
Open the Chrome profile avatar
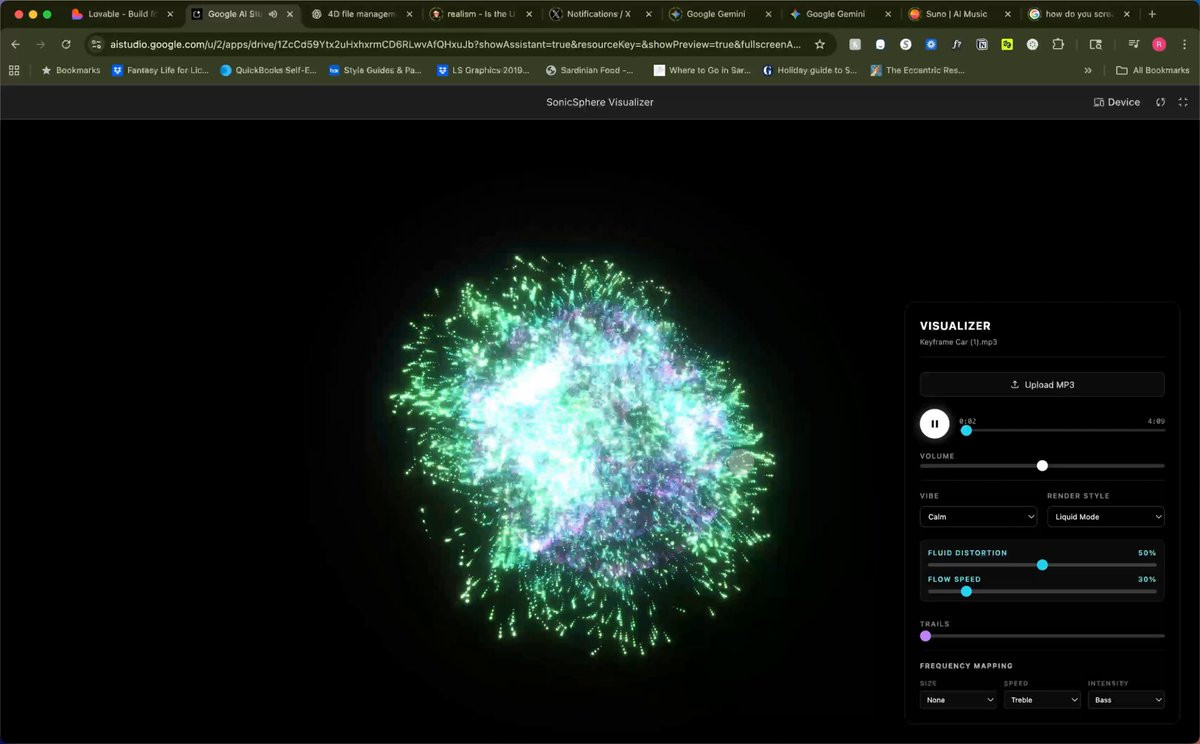tap(1159, 44)
